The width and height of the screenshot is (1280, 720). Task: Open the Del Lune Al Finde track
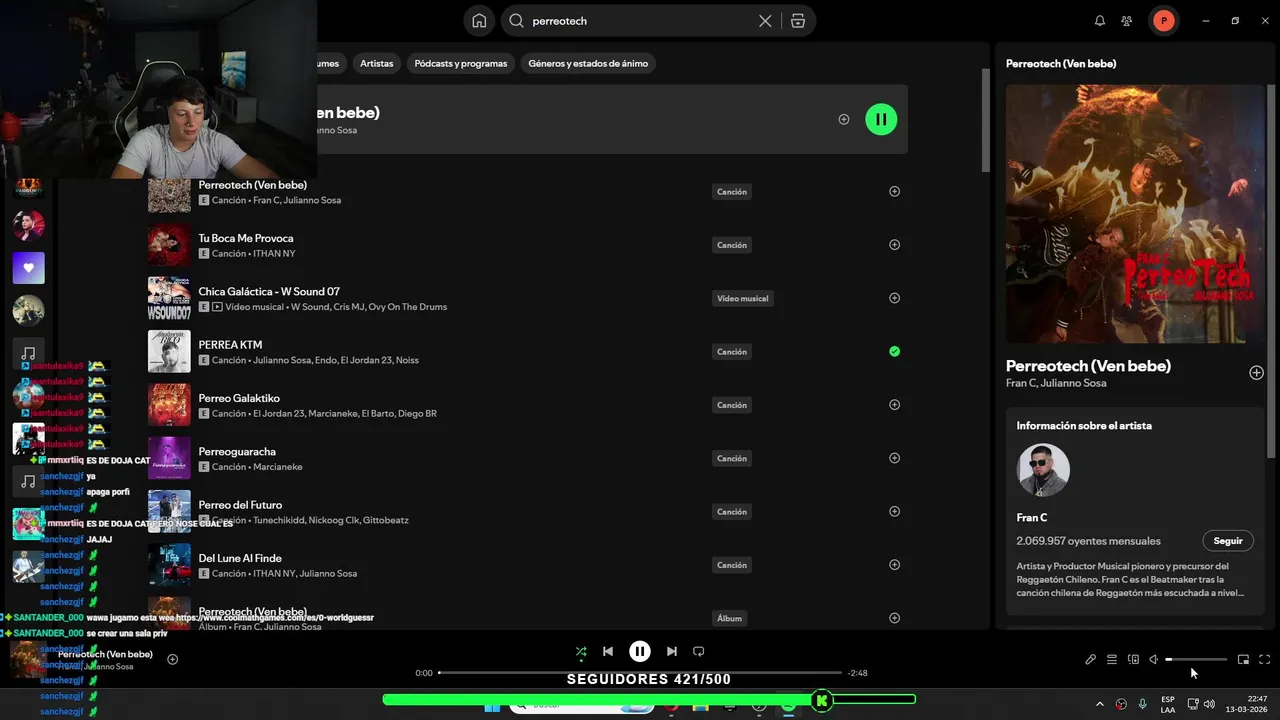[x=240, y=558]
